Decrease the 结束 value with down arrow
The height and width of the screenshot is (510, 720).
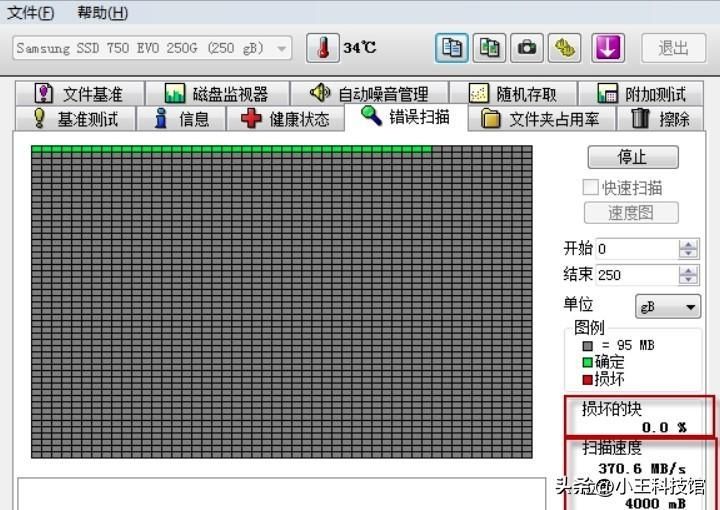point(688,280)
